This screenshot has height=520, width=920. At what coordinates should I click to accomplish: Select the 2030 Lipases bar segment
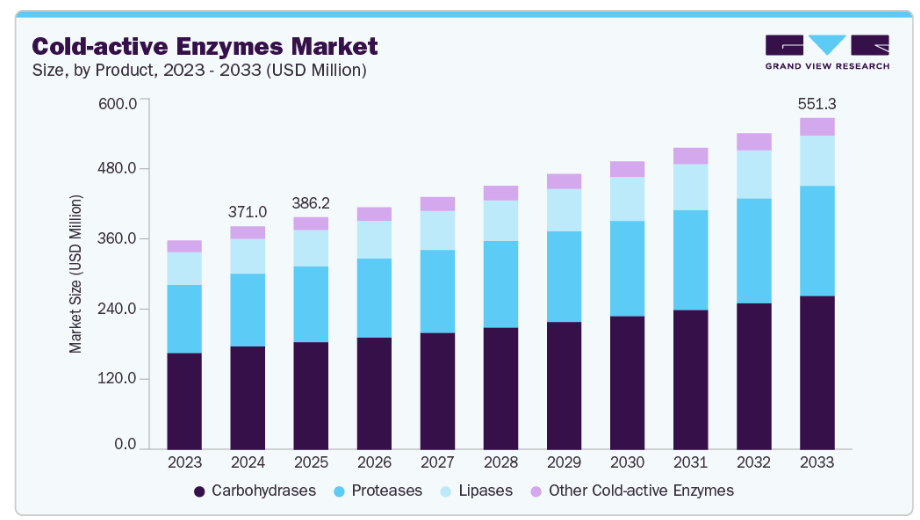coord(627,199)
